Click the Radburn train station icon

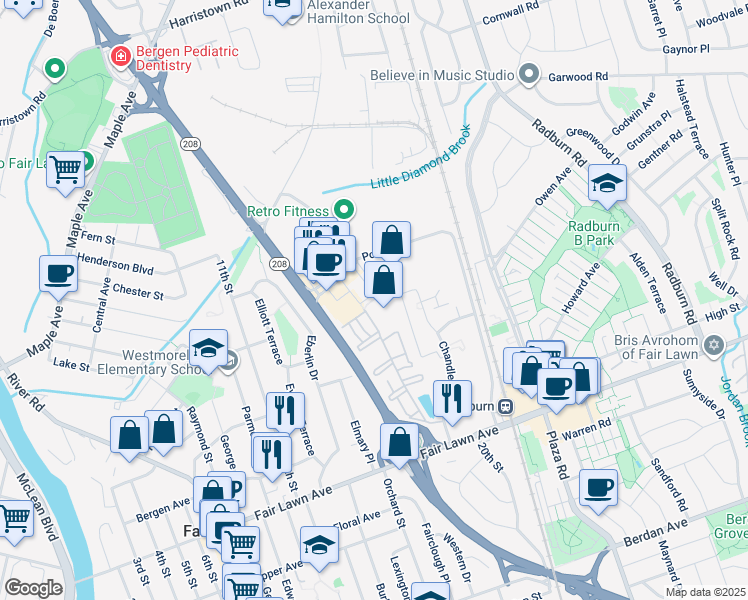[506, 406]
